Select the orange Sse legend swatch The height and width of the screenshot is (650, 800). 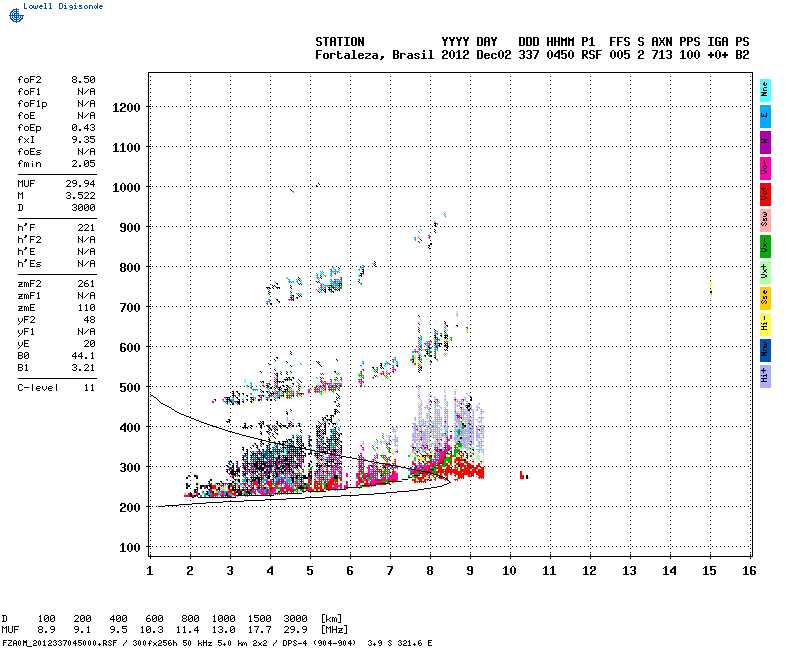(765, 298)
